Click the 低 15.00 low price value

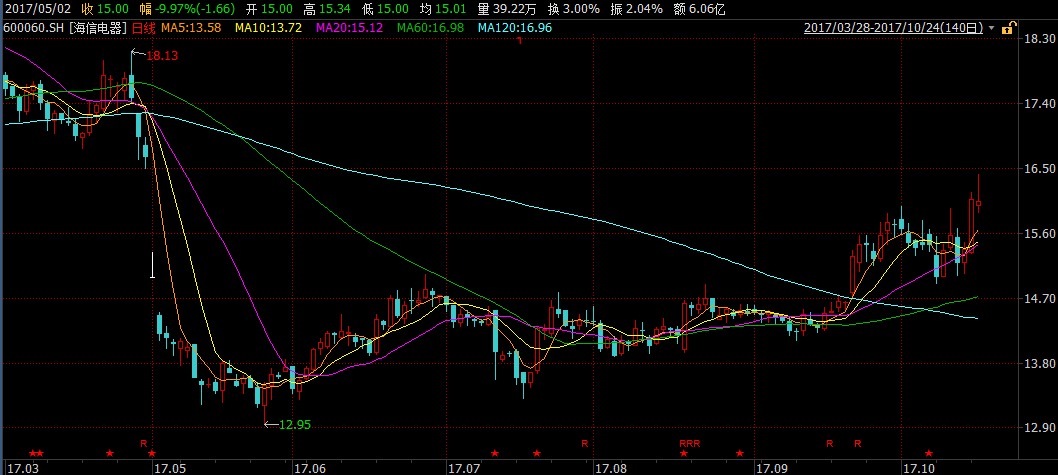(385, 9)
